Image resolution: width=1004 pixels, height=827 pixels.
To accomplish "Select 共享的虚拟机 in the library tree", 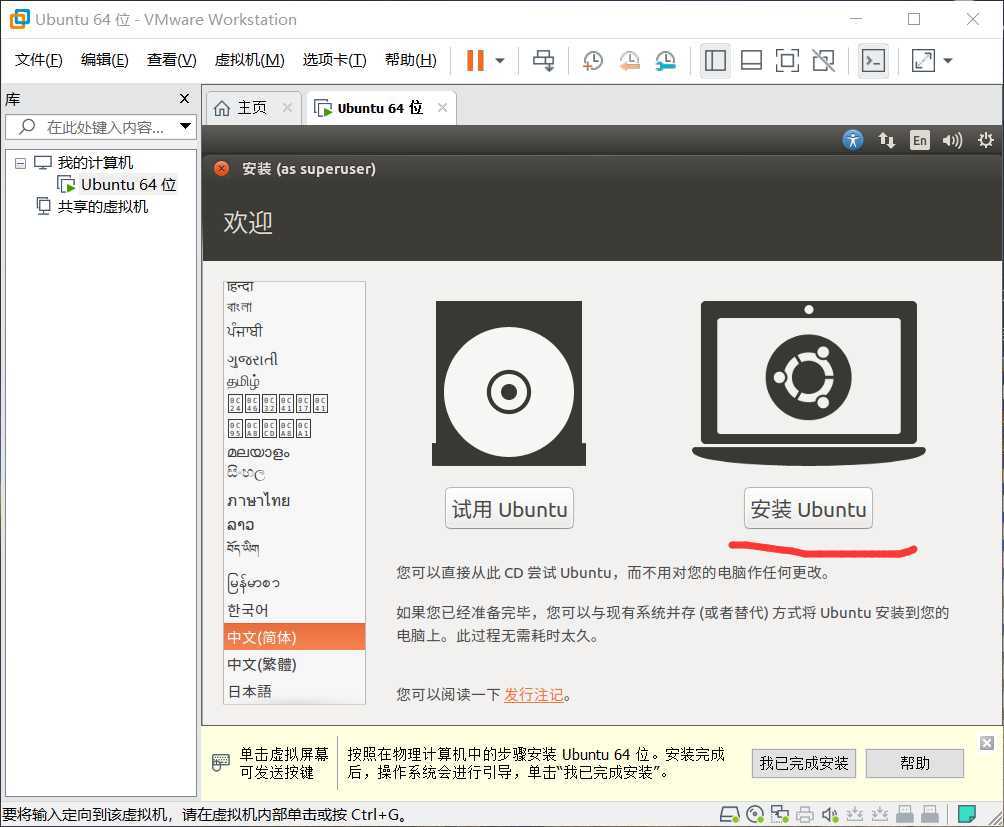I will pos(102,207).
